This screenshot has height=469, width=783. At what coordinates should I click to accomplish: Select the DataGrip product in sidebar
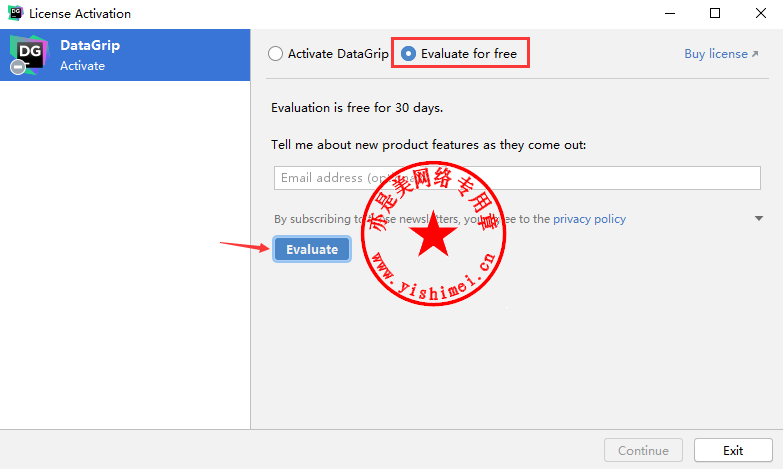pos(125,55)
